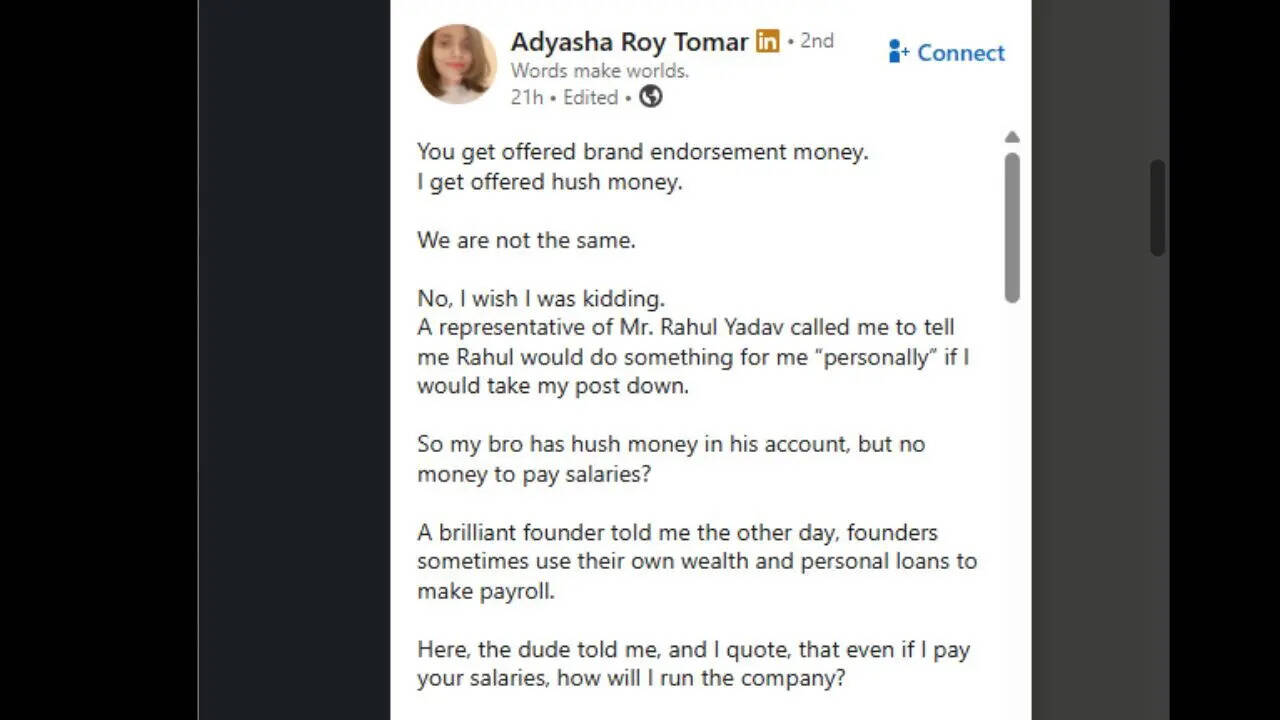Click the '2nd' connection degree label

coord(816,41)
